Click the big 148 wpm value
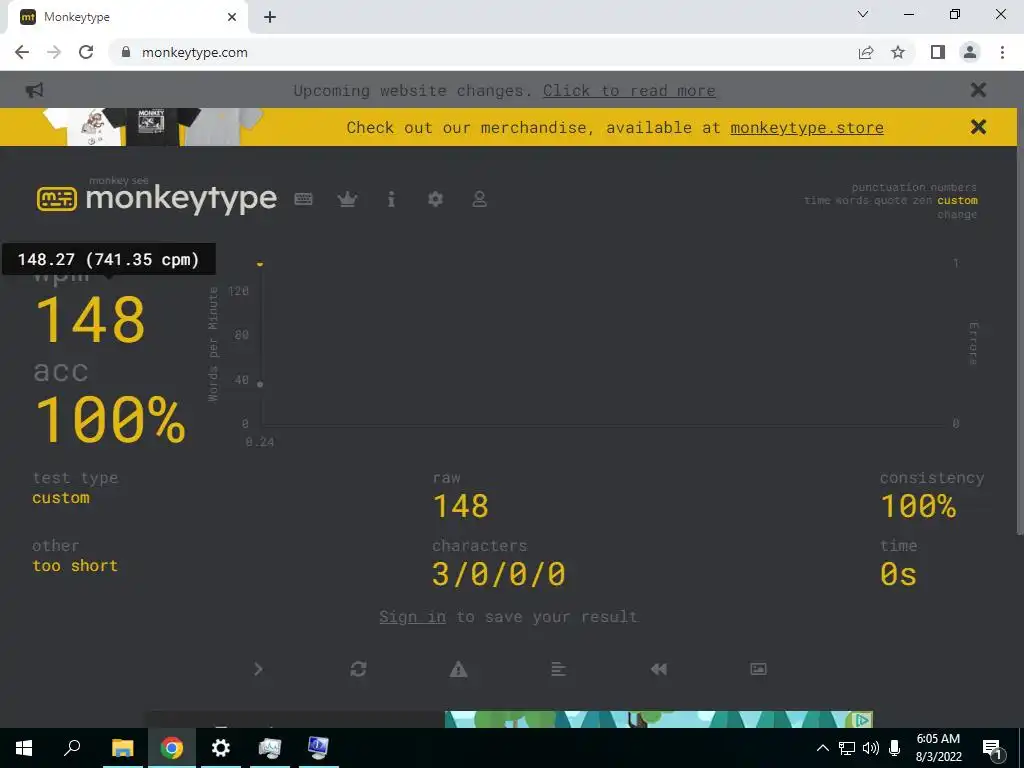 pos(90,319)
